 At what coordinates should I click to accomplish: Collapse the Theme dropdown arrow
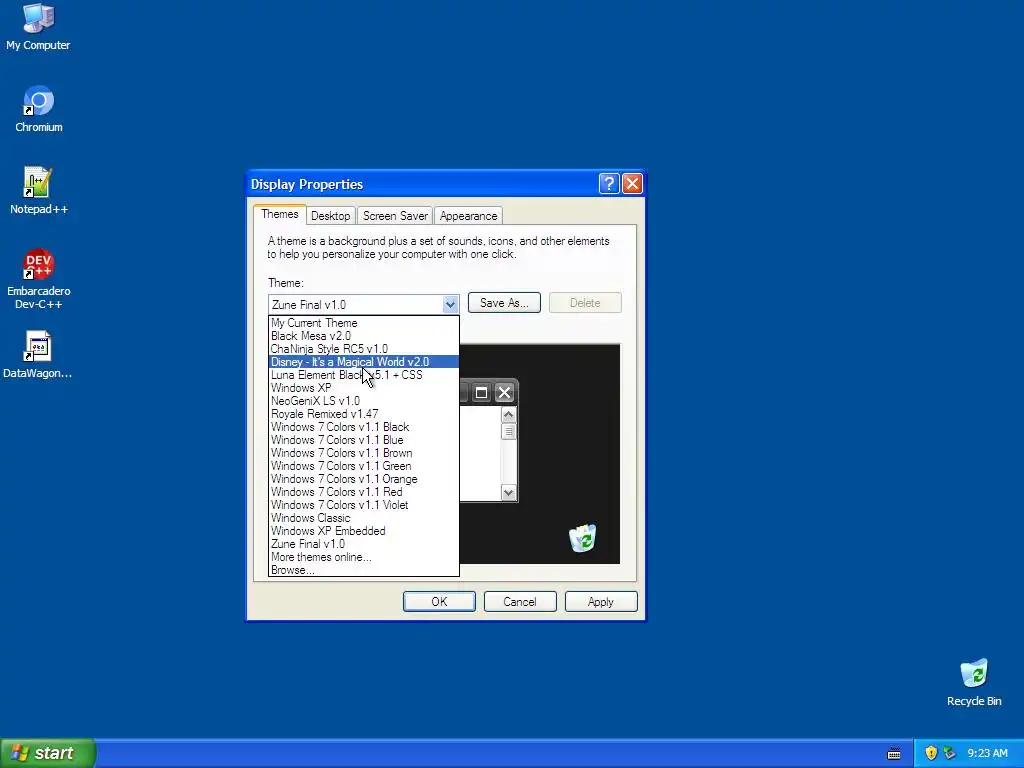click(450, 304)
